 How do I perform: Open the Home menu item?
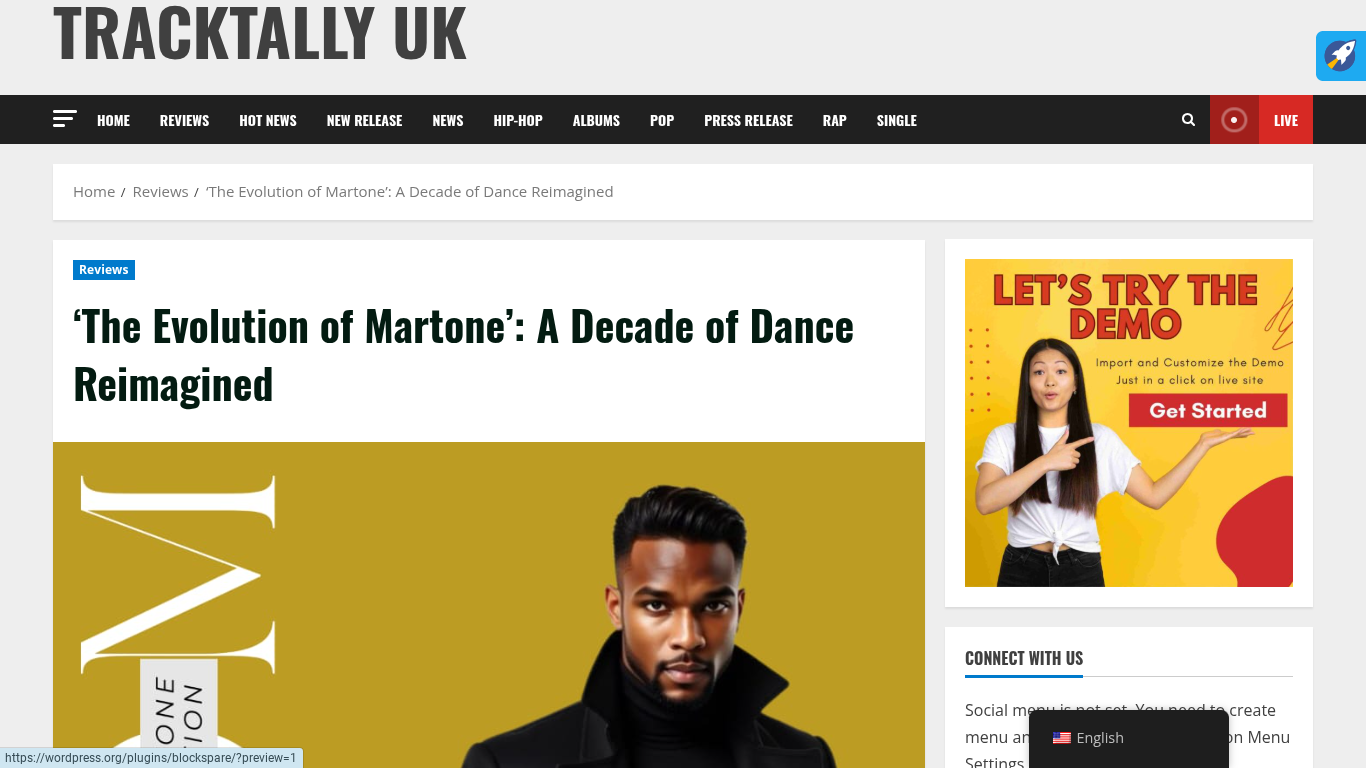[x=113, y=120]
